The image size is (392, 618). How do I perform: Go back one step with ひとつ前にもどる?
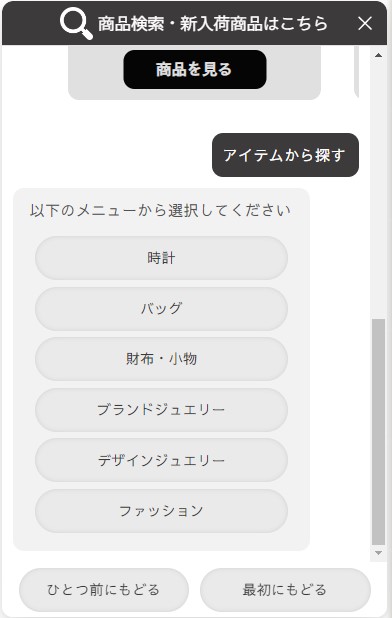[x=104, y=590]
